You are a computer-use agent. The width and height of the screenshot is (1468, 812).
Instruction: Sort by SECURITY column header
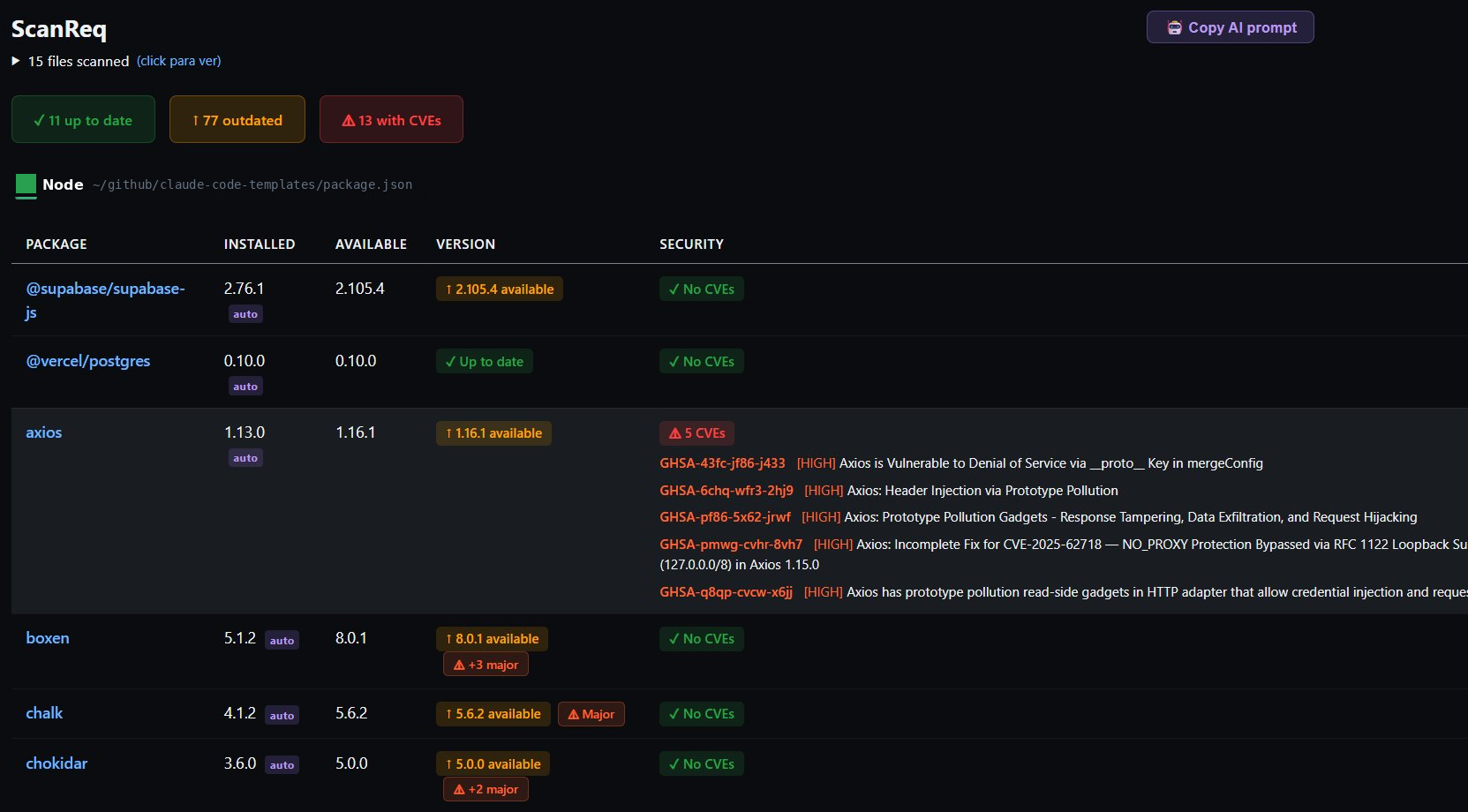(691, 244)
